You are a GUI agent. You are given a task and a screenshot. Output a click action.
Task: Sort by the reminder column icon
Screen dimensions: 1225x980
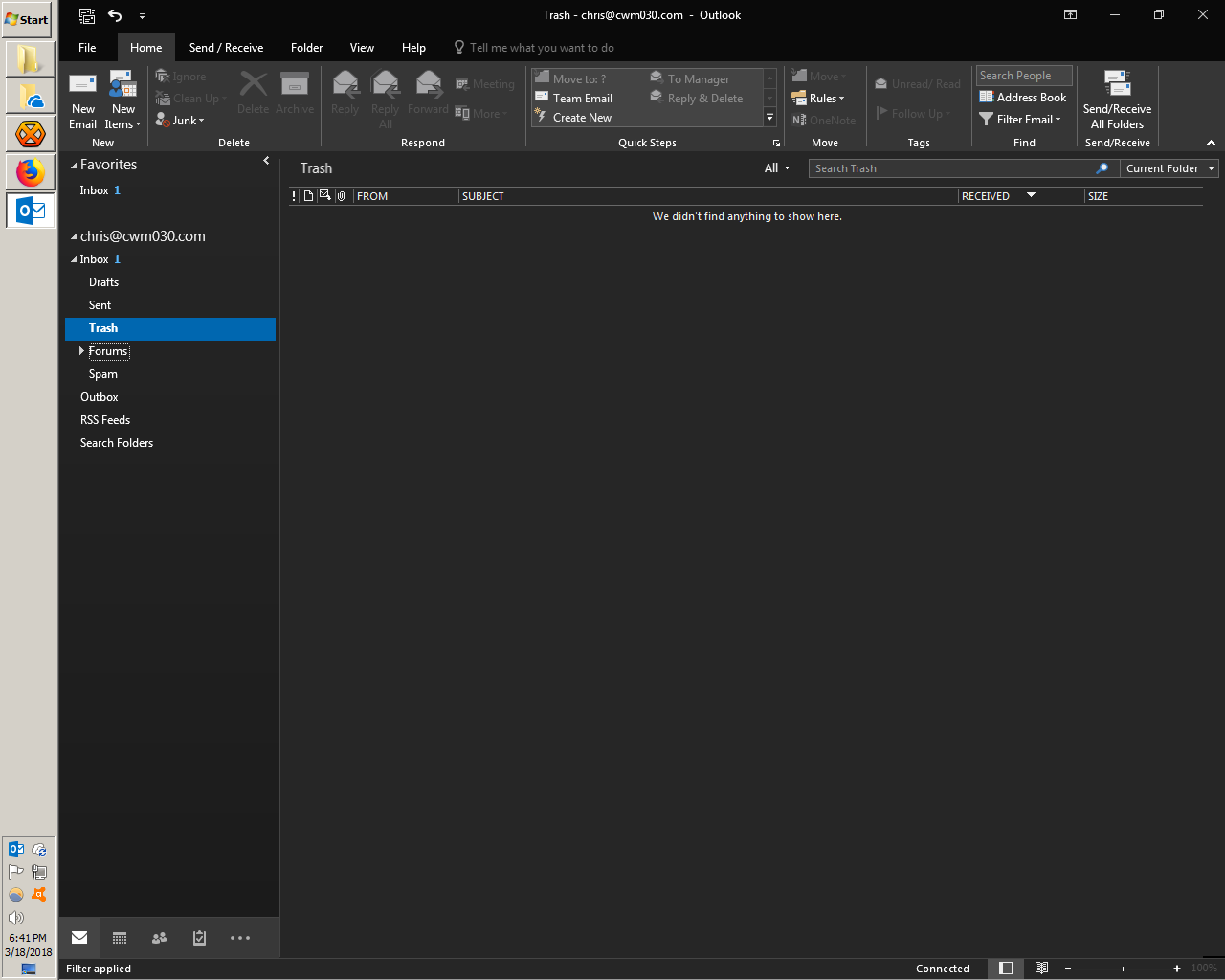point(324,195)
